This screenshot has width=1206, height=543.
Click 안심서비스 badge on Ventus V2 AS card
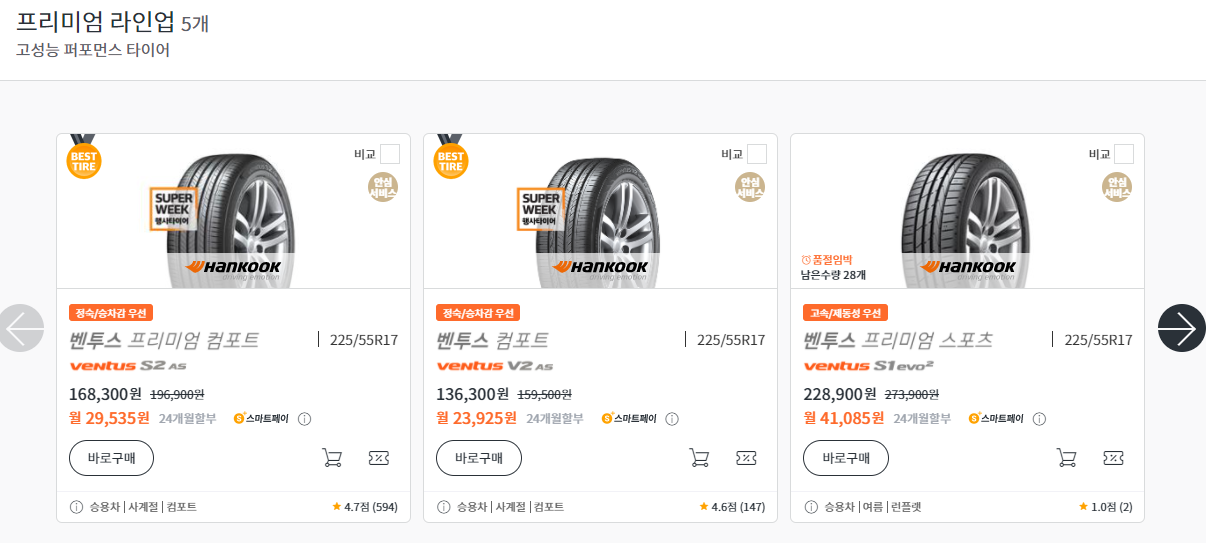750,187
